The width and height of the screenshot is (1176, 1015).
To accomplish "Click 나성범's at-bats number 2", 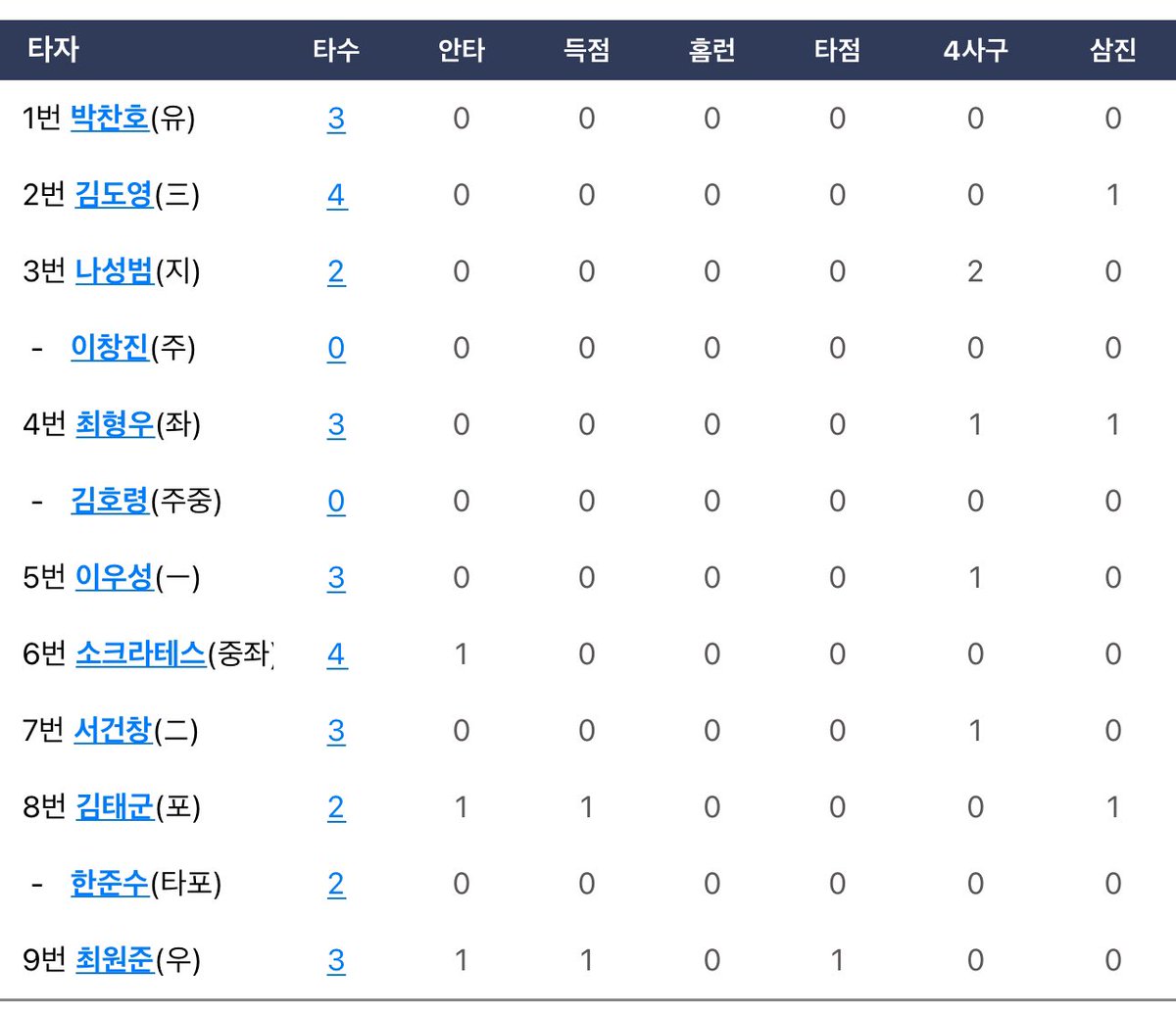I will tap(336, 272).
